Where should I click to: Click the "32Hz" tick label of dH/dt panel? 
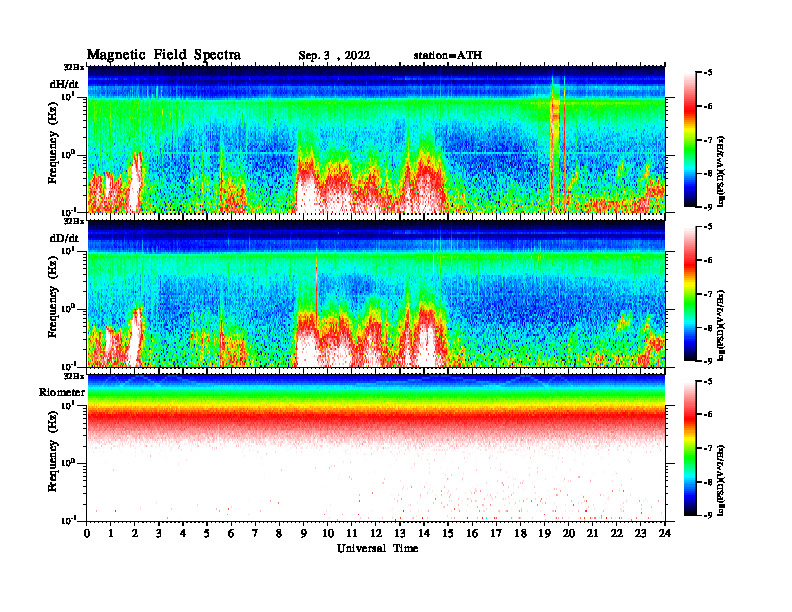(x=73, y=67)
